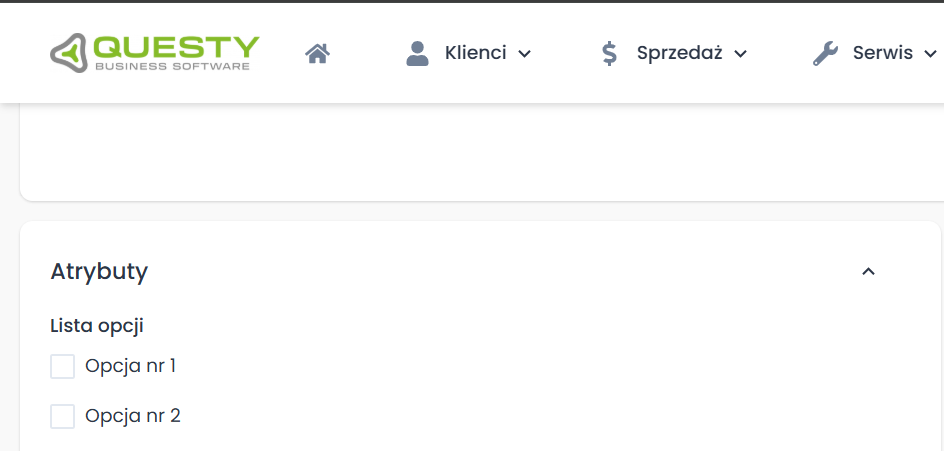Click the Questy triangle logo emblem

tap(69, 53)
